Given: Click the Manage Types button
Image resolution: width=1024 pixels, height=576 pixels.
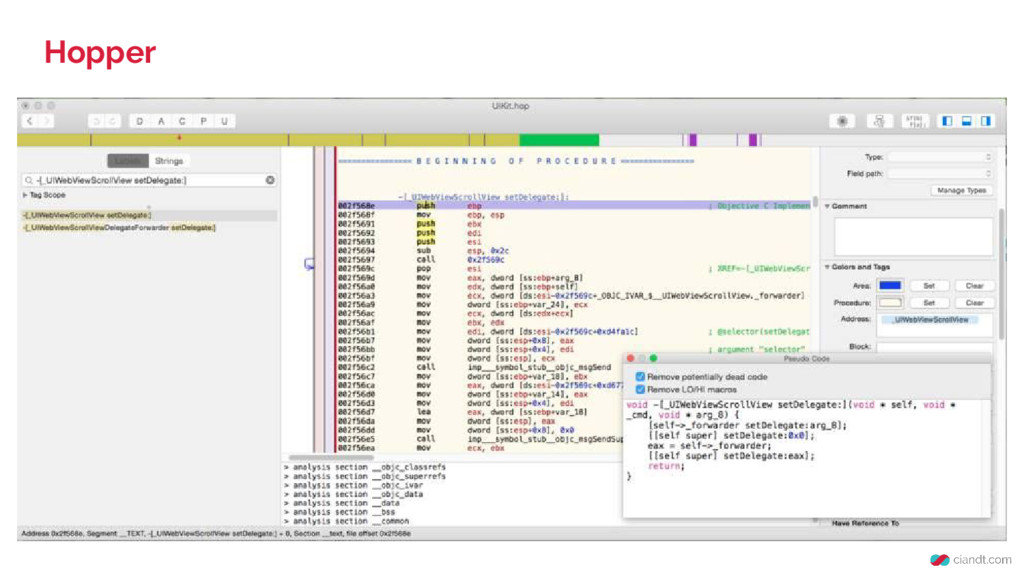Looking at the screenshot, I should coord(961,191).
